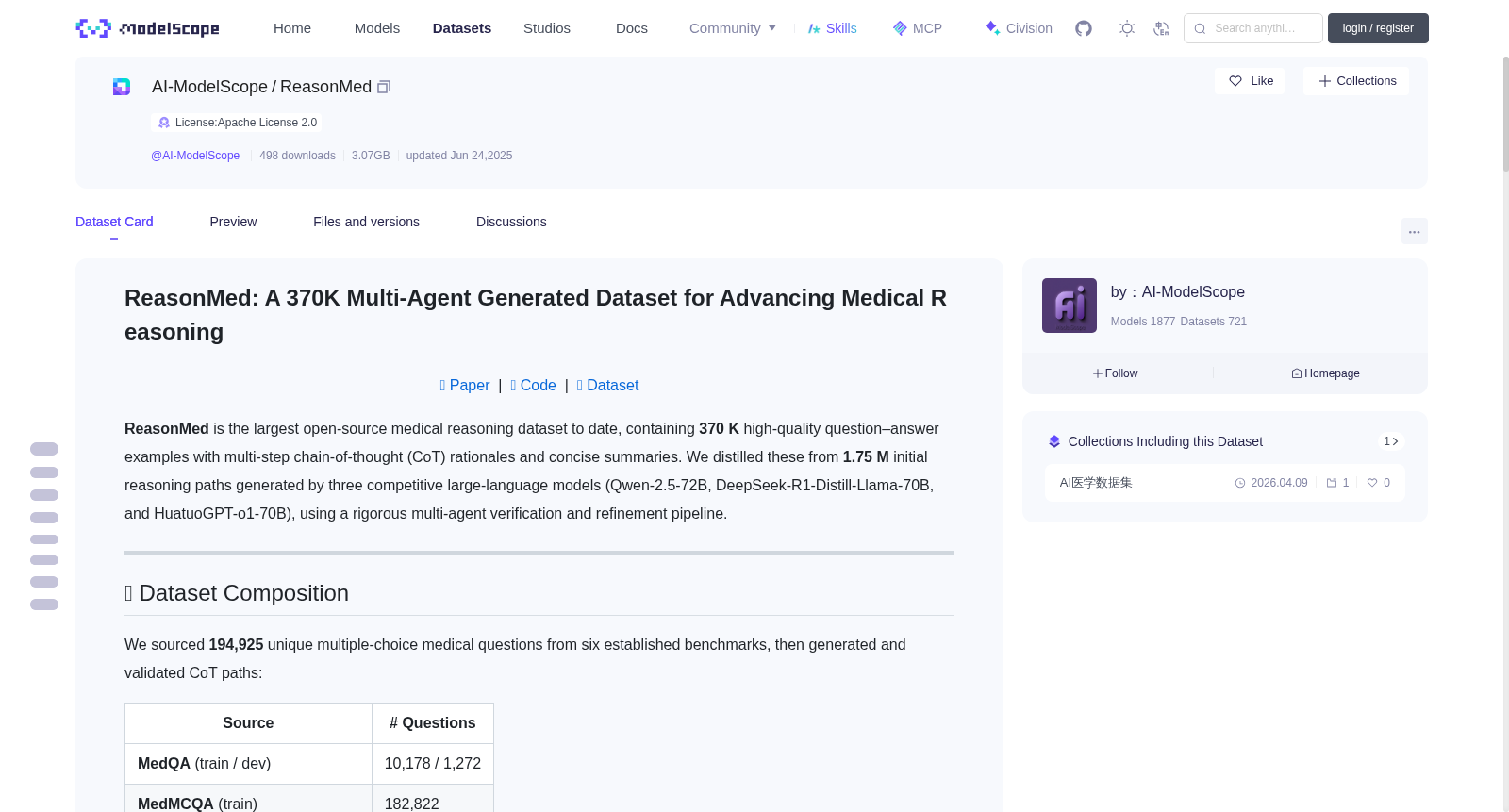Click the 'MedQA (train / dev)' cell
Viewport: 1509px width, 812px height.
tap(248, 764)
